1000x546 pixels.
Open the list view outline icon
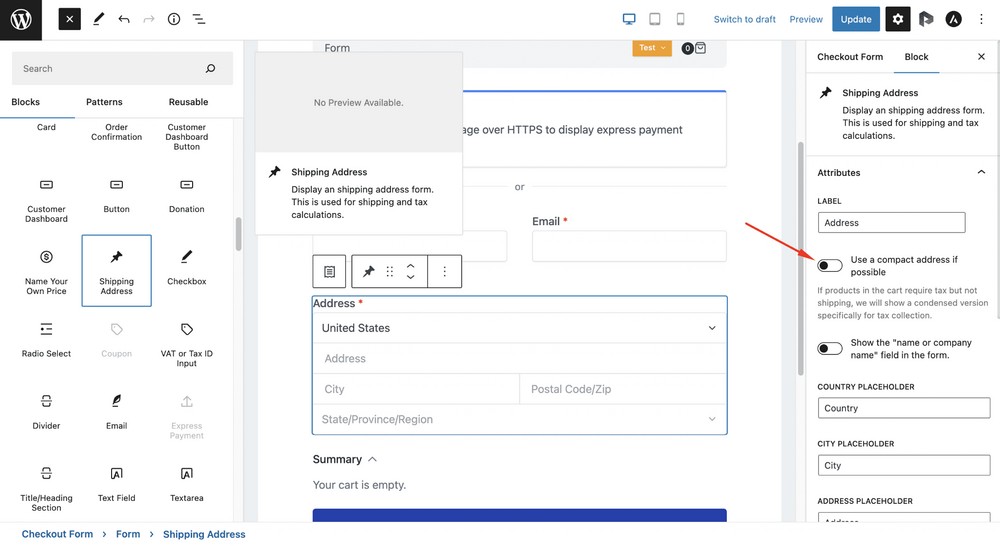pyautogui.click(x=199, y=19)
